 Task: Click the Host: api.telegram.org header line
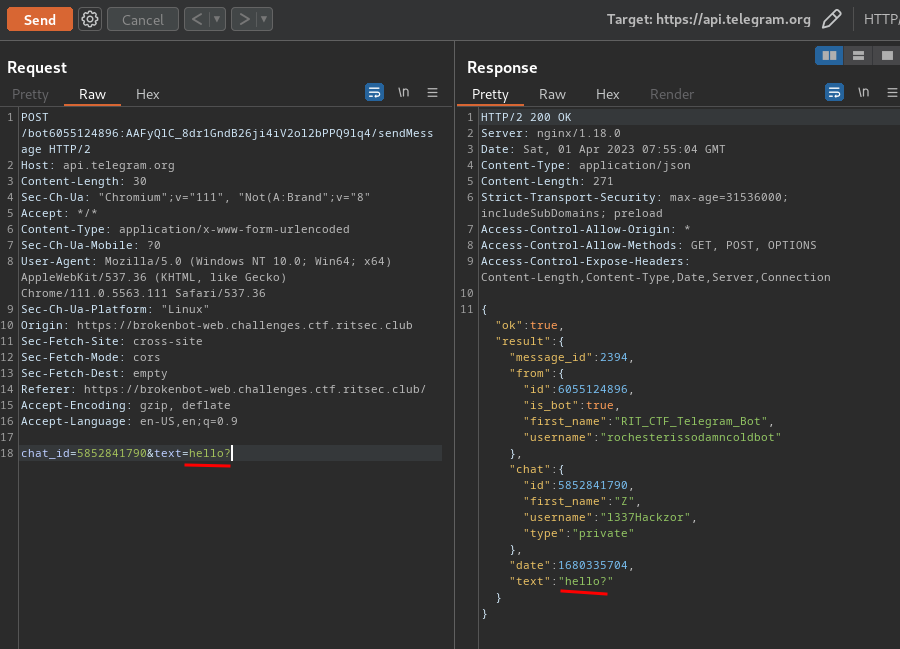coord(98,165)
